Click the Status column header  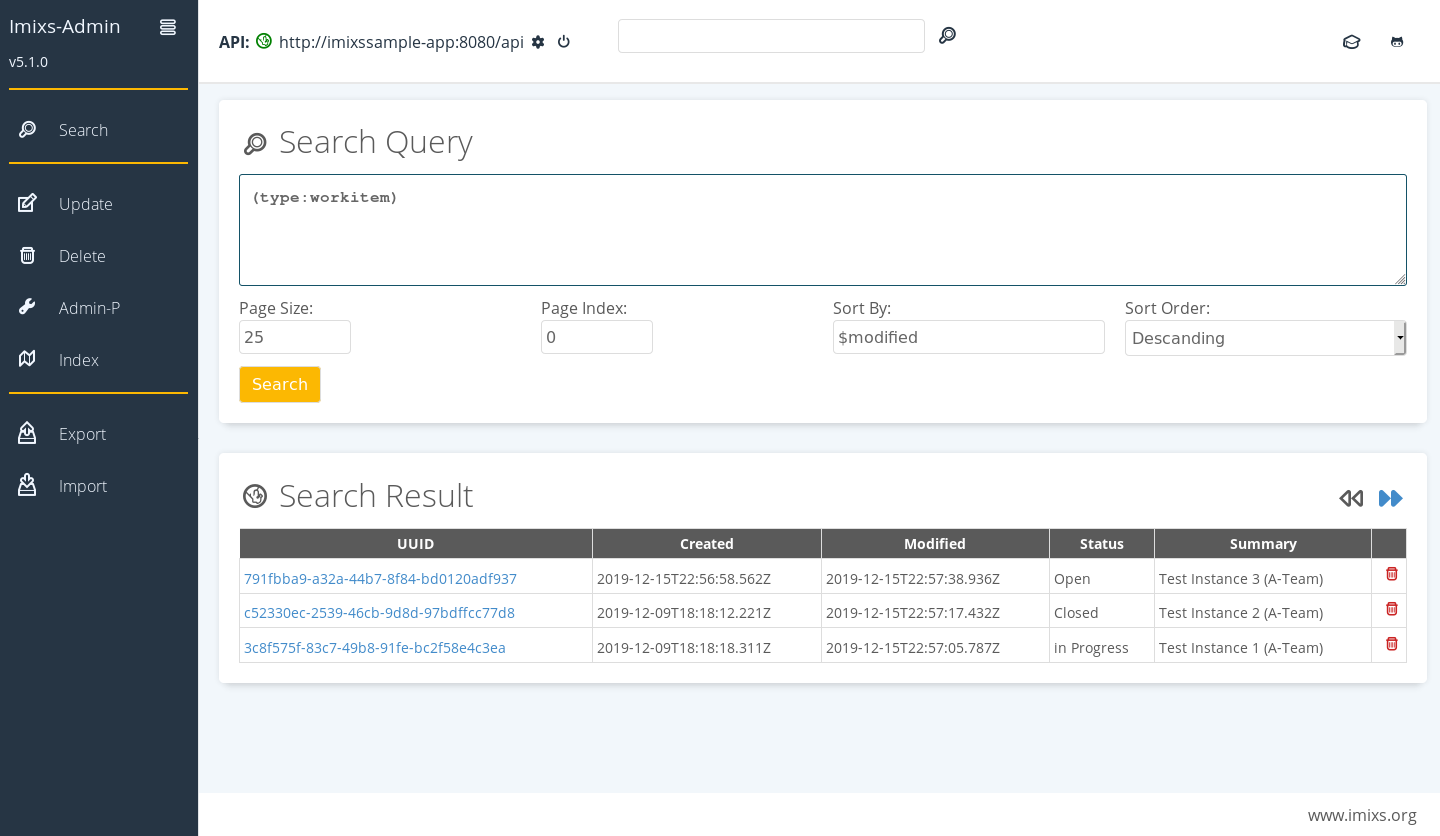tap(1102, 544)
